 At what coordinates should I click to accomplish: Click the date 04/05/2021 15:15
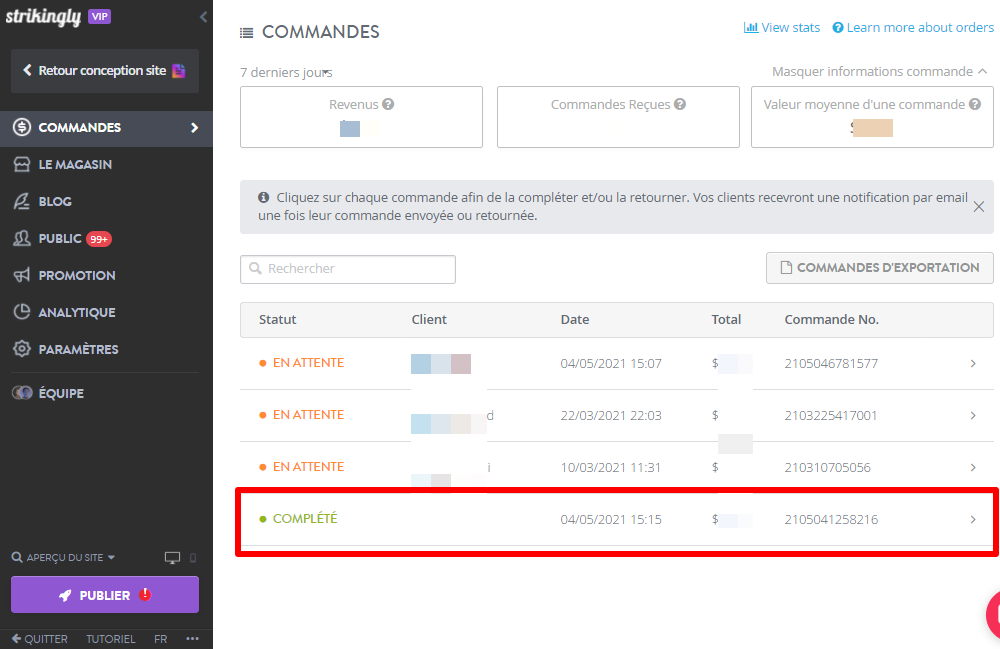pyautogui.click(x=611, y=520)
